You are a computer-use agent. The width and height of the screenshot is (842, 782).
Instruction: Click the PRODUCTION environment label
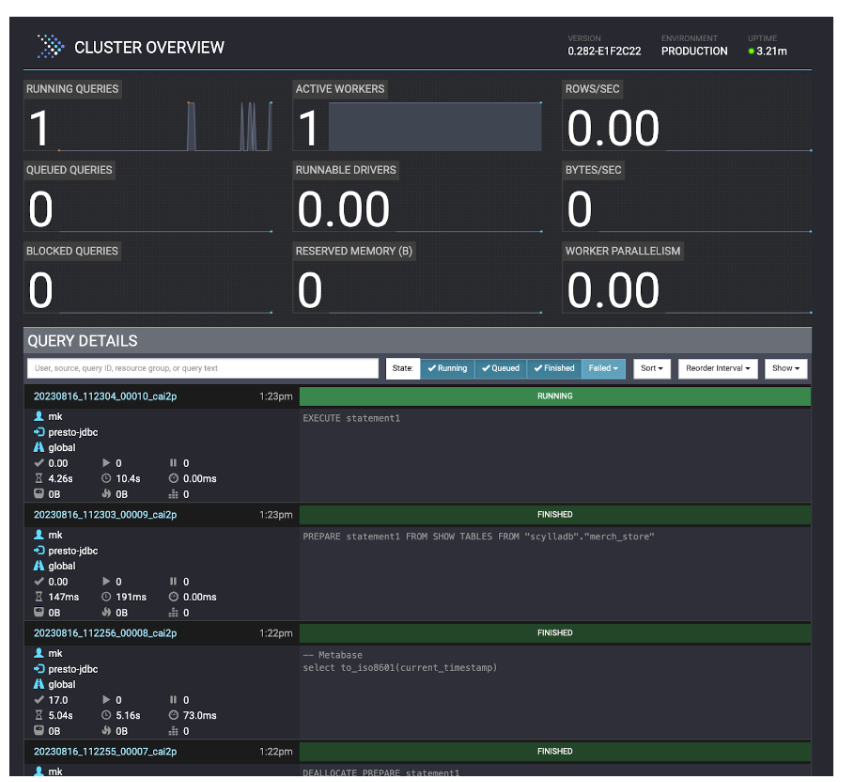[x=694, y=51]
